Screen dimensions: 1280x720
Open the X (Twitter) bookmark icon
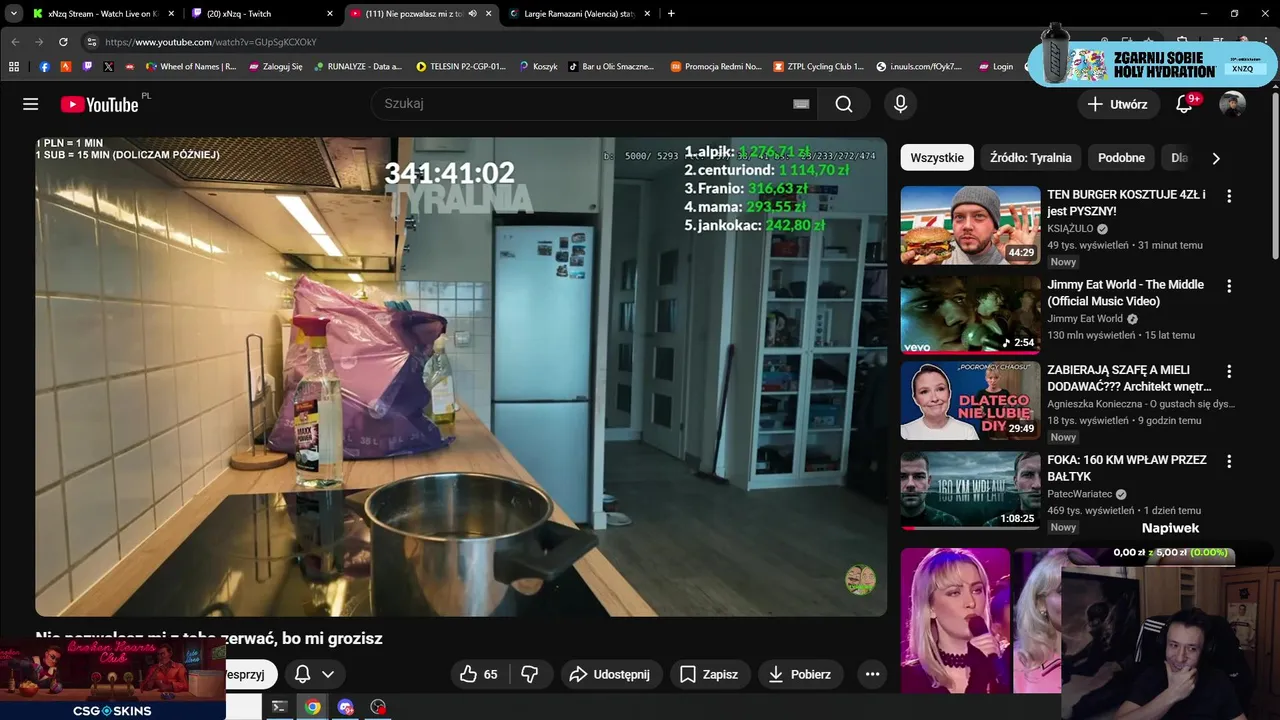coord(108,67)
